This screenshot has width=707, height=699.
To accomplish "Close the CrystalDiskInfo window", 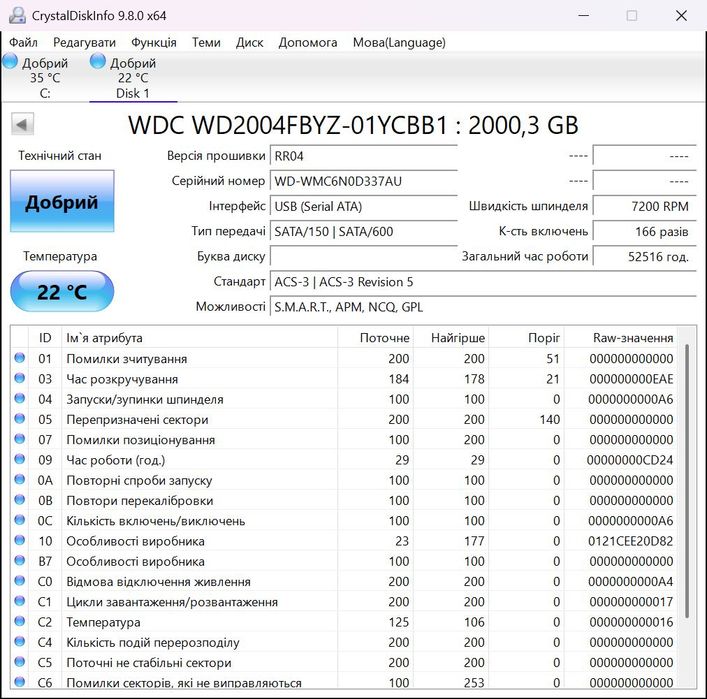I will pos(681,15).
